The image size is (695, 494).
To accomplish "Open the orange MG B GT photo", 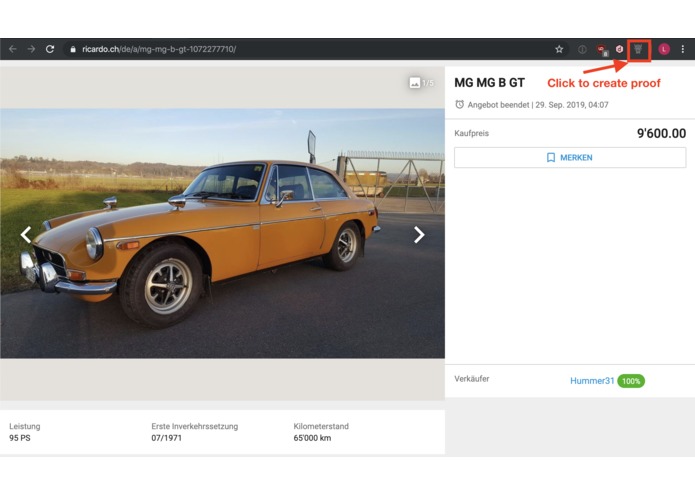I will (x=223, y=233).
